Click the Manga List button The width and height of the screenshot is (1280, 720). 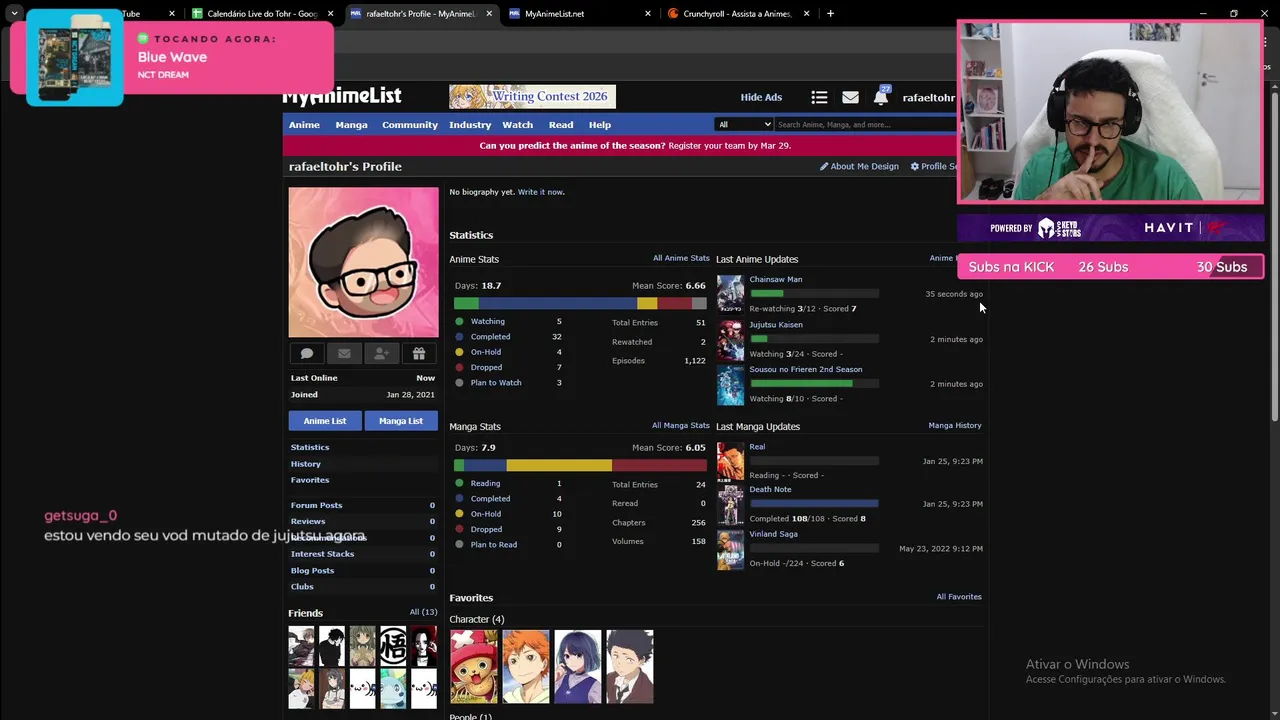[401, 421]
